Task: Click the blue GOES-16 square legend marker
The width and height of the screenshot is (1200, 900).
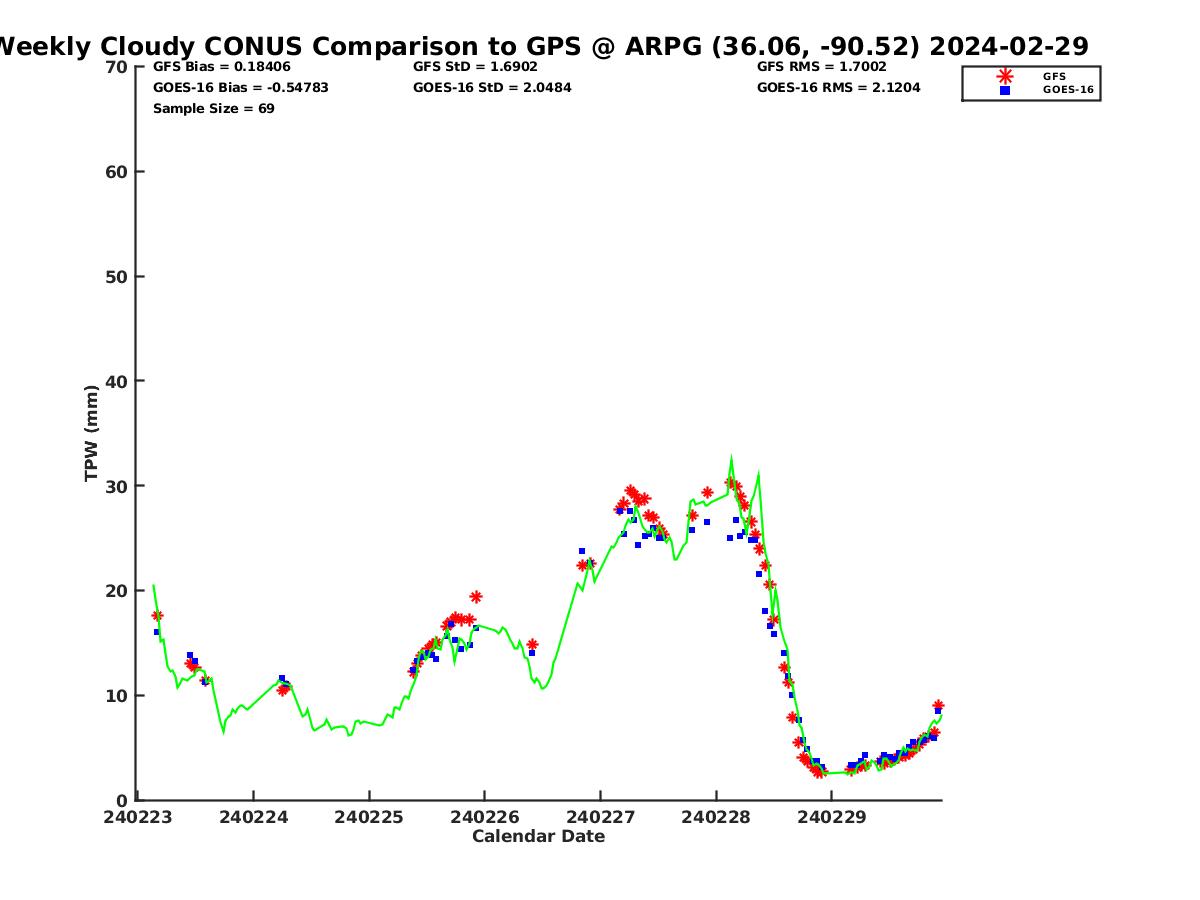Action: click(1004, 90)
